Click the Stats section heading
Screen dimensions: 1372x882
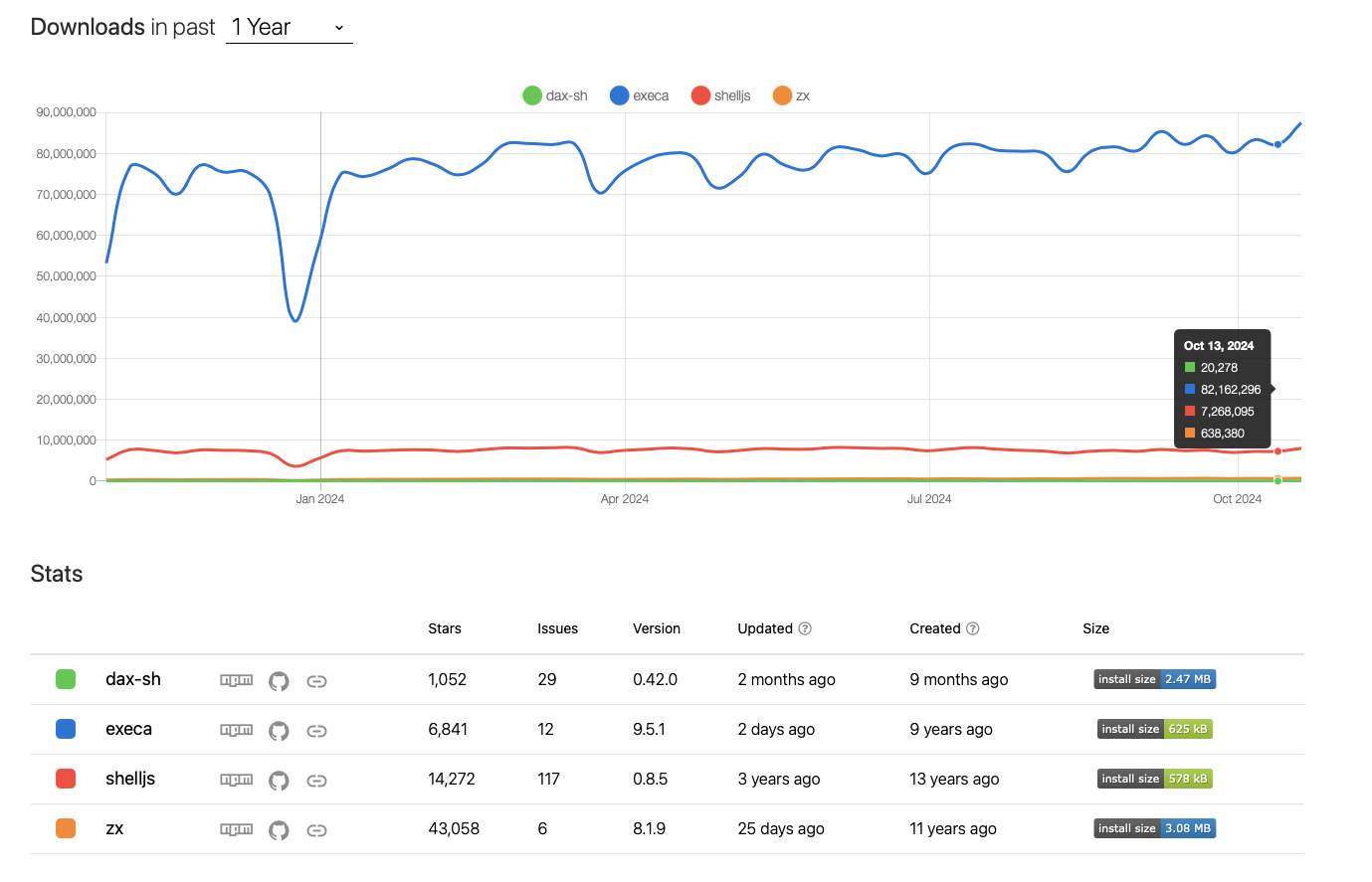click(x=57, y=574)
